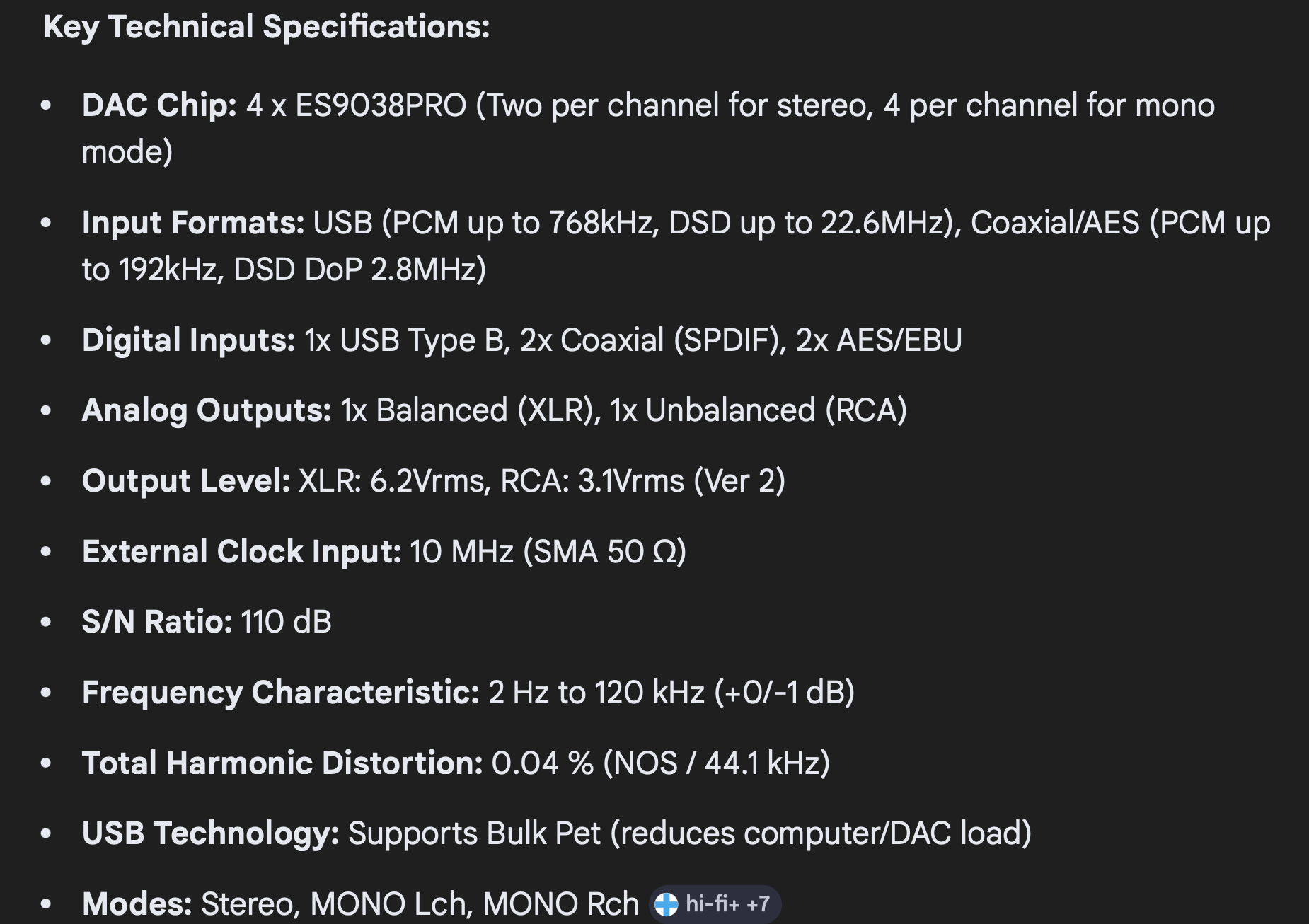The width and height of the screenshot is (1309, 924).
Task: Click the Supports Bulk Pet text
Action: click(x=474, y=833)
